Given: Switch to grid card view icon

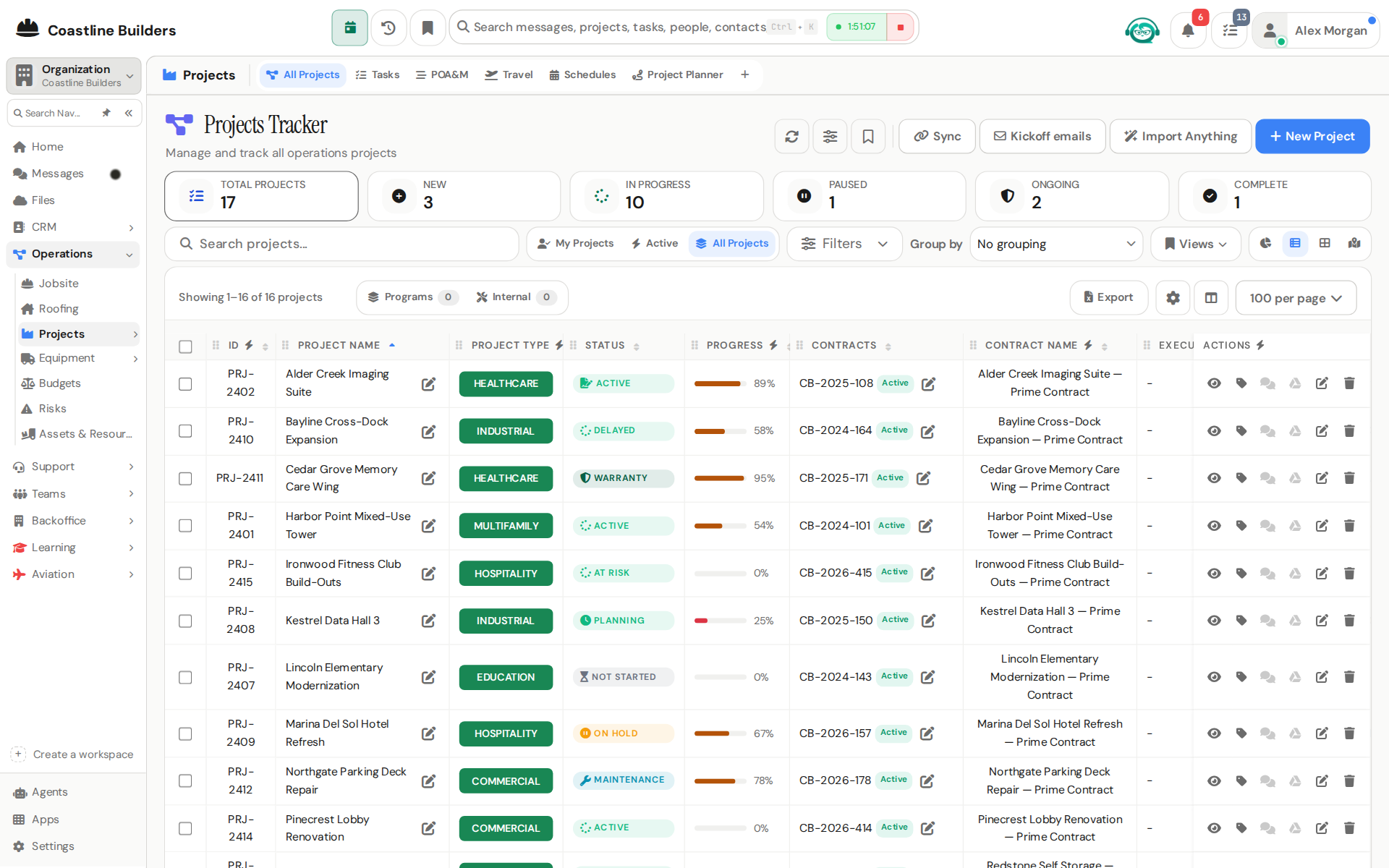Looking at the screenshot, I should [1325, 244].
